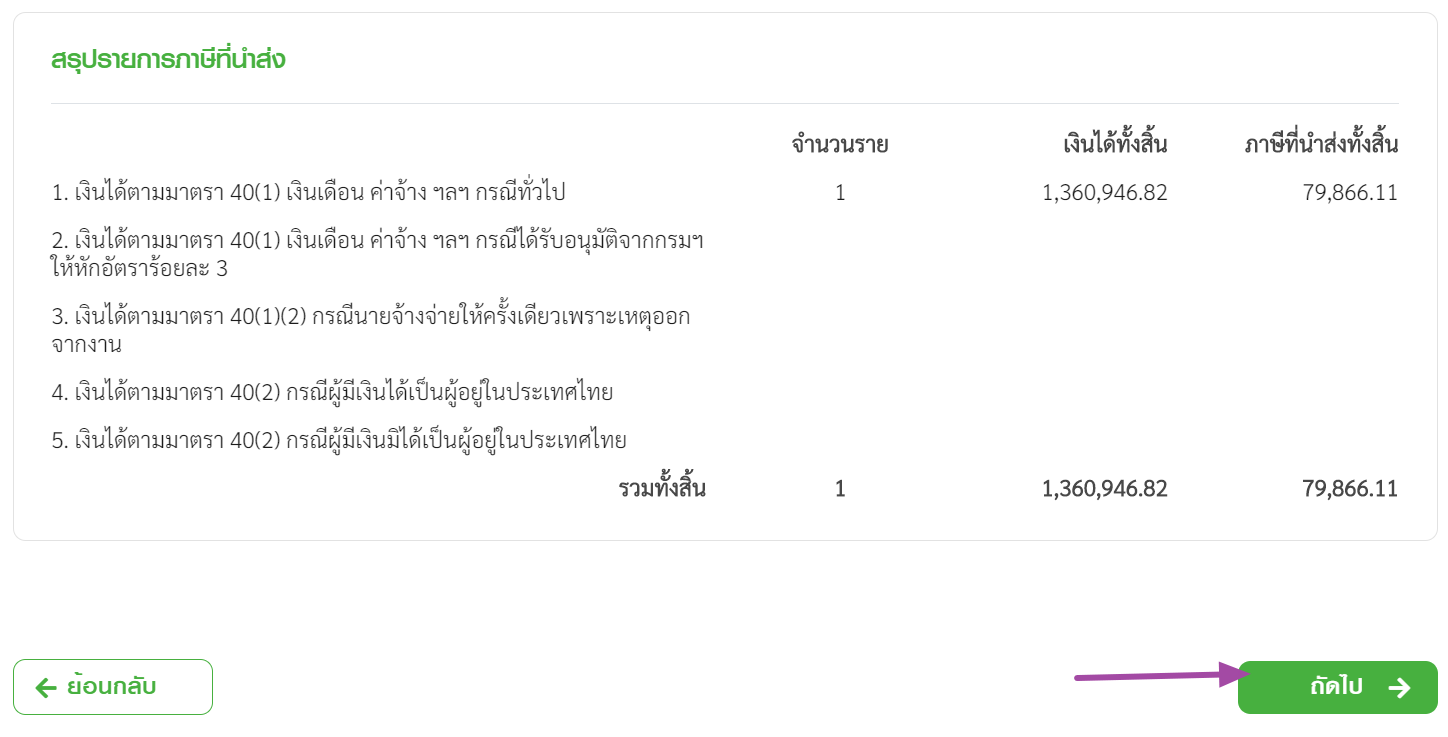
Task: Click the ภาษีที่นำส่งทั้งสิ้น column header
Action: [1321, 144]
